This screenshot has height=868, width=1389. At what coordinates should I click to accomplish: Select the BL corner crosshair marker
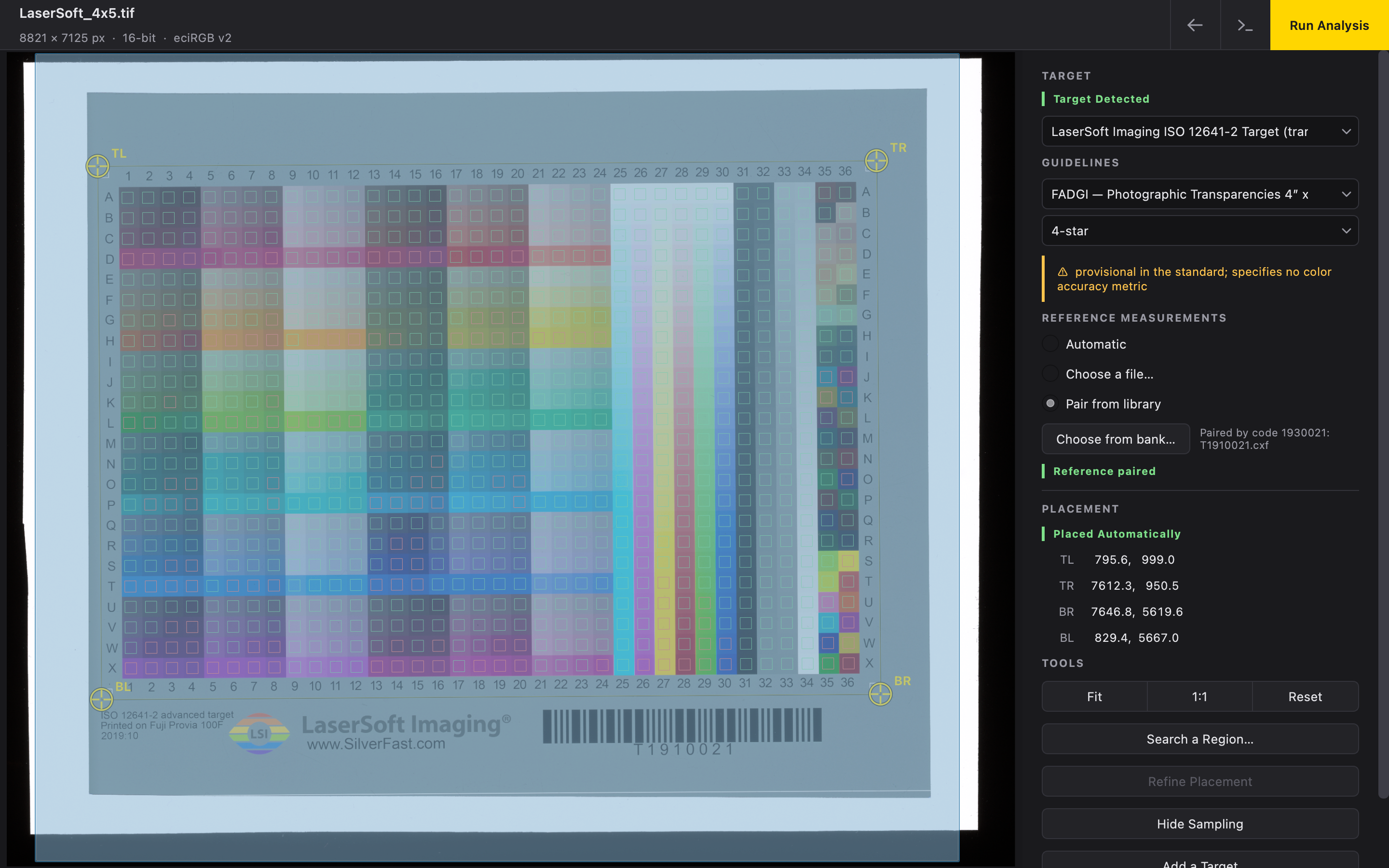(102, 699)
